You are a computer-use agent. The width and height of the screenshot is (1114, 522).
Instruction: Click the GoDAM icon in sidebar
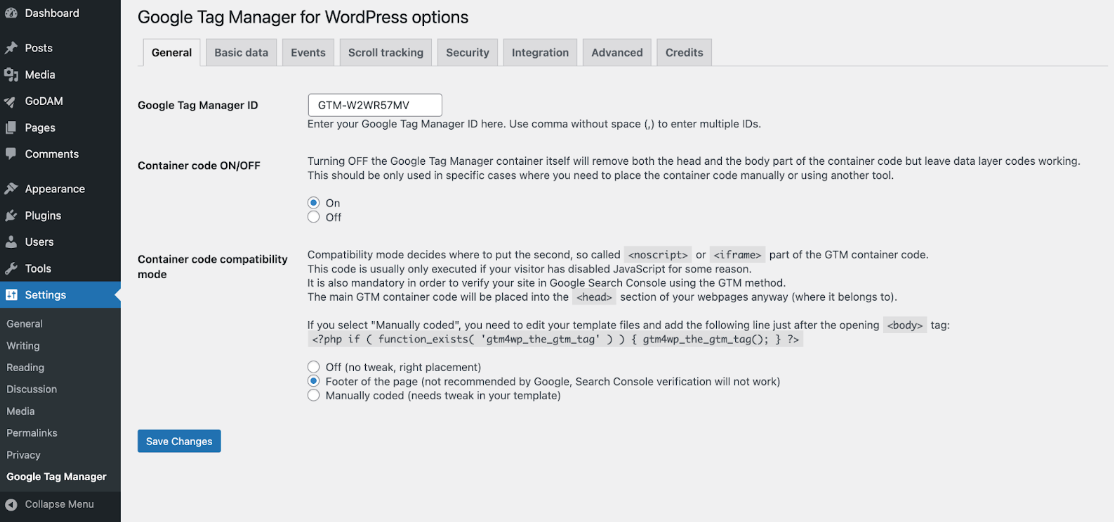point(11,101)
